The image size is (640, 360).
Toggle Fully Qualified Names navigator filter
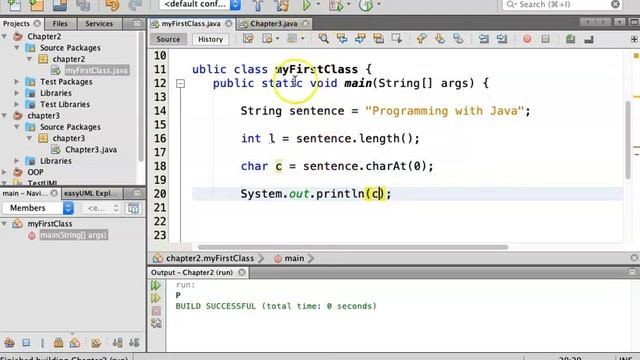[96, 343]
